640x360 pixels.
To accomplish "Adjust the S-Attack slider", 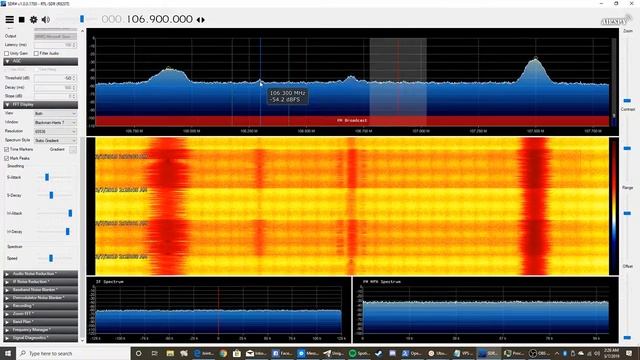I will [x=47, y=177].
